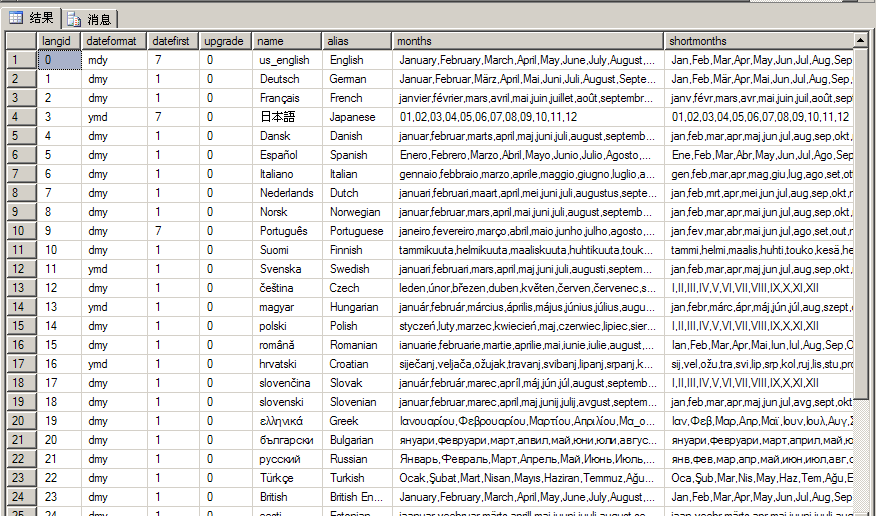The width and height of the screenshot is (876, 516).
Task: Select the shortmonths cell starting with gen,feb
Action: pos(759,174)
